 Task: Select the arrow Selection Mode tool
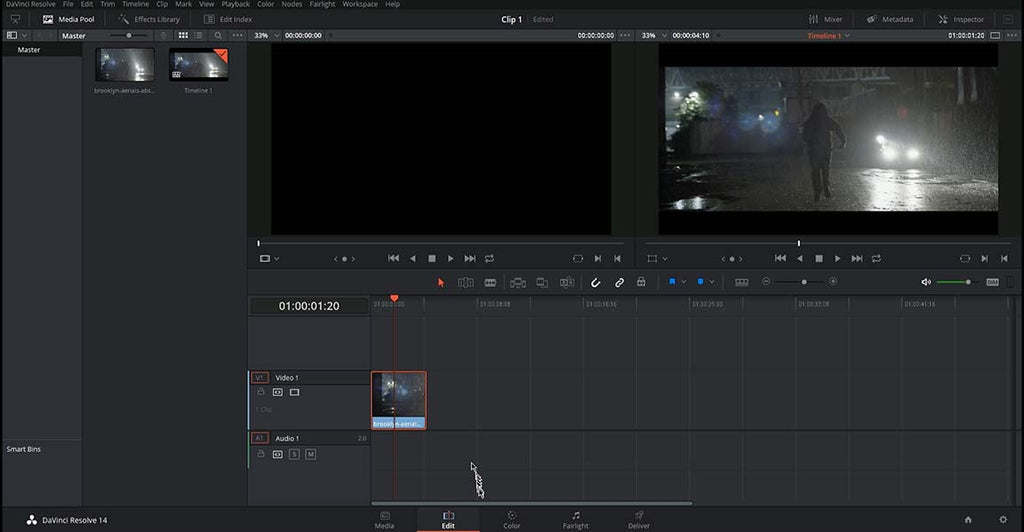tap(441, 283)
